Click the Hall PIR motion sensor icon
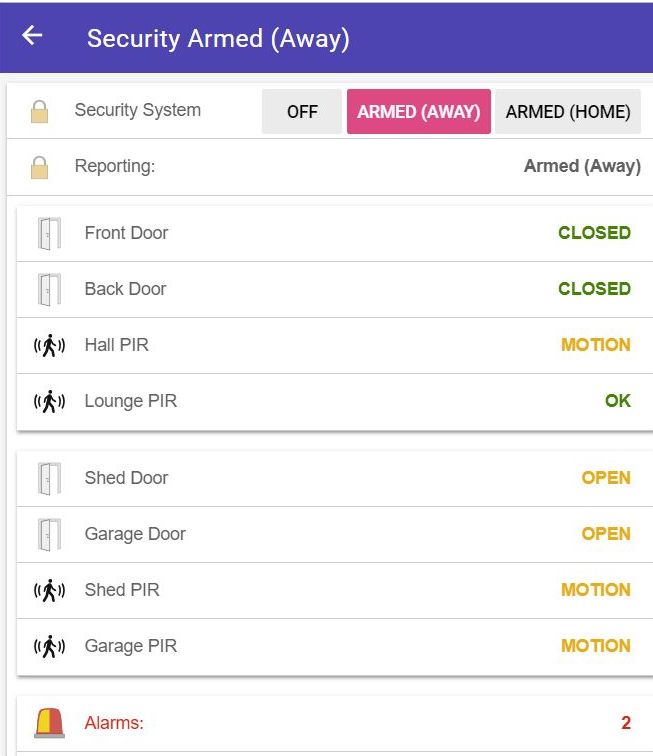Screen dimensions: 653x756 coord(49,345)
